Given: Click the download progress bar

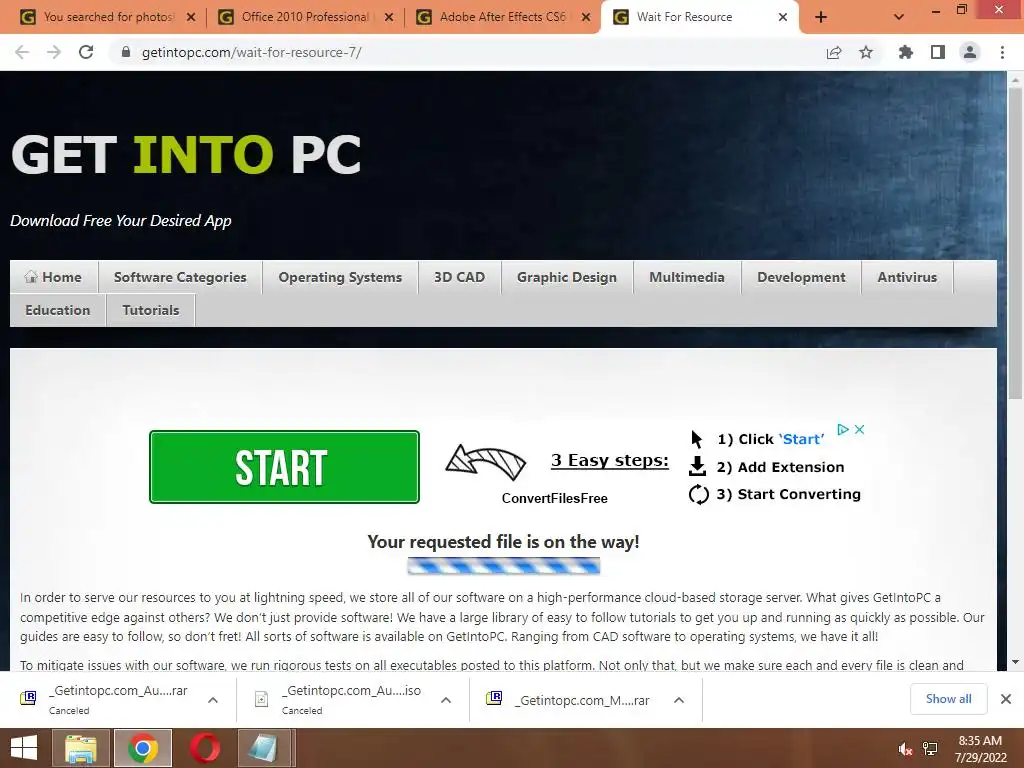Looking at the screenshot, I should click(504, 566).
